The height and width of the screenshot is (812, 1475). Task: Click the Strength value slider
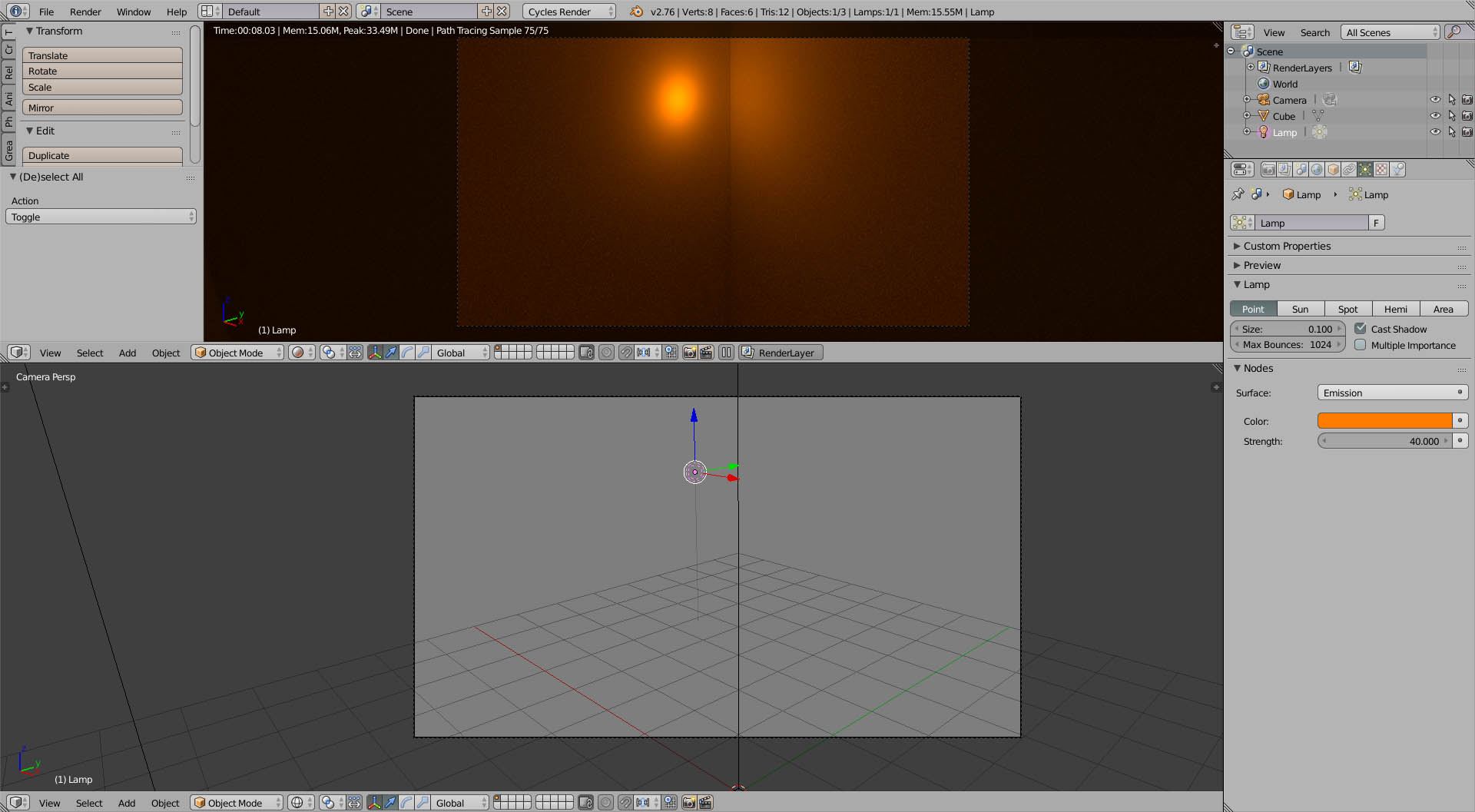(x=1384, y=441)
